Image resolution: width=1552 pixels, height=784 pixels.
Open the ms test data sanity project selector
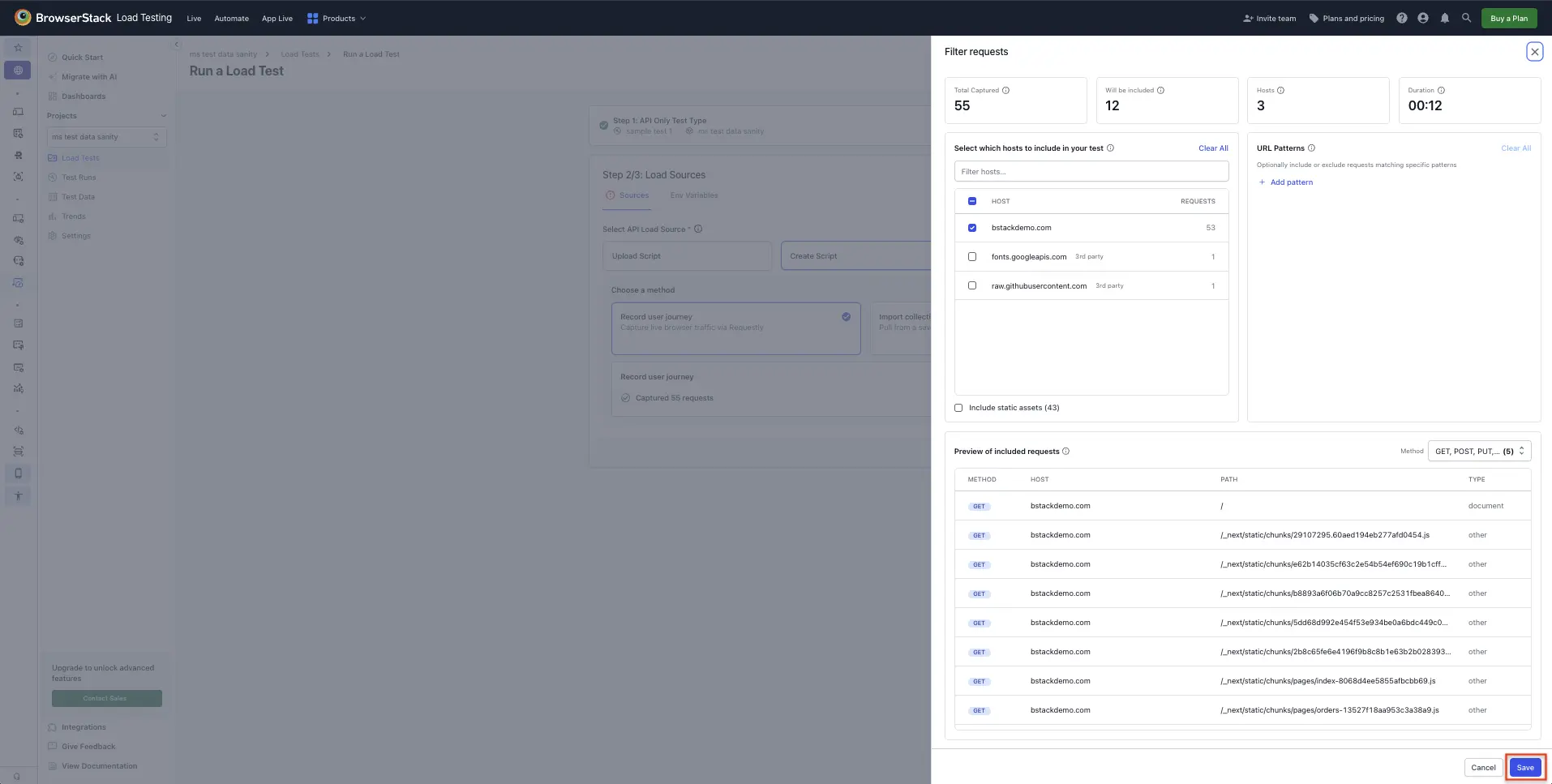tap(106, 137)
